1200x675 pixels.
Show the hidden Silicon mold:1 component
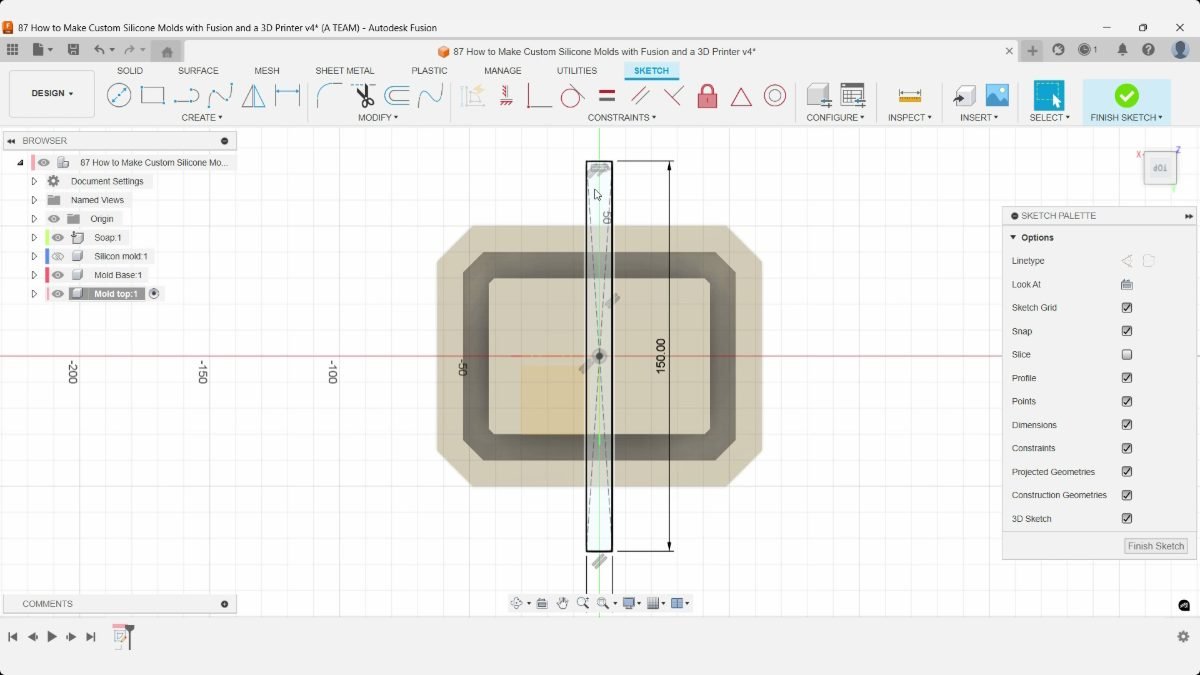click(x=58, y=257)
